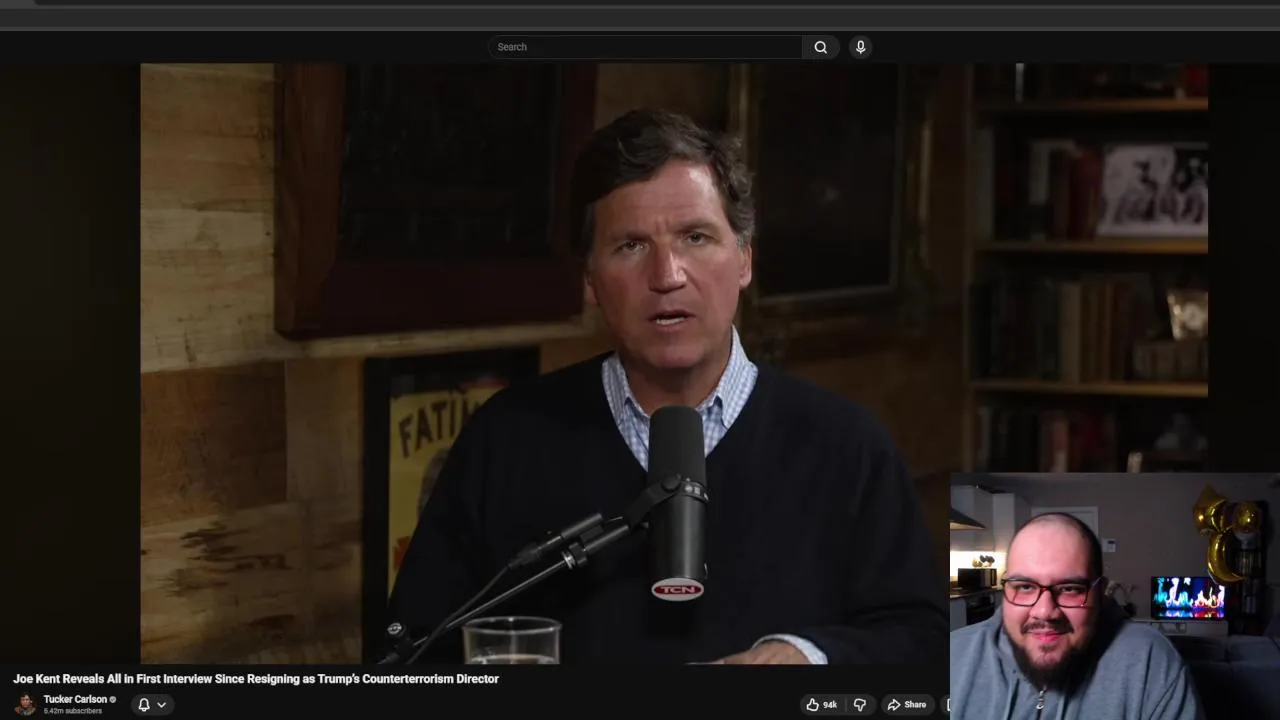This screenshot has width=1280, height=720.
Task: Click the Joe Kent interview video title
Action: click(x=256, y=679)
